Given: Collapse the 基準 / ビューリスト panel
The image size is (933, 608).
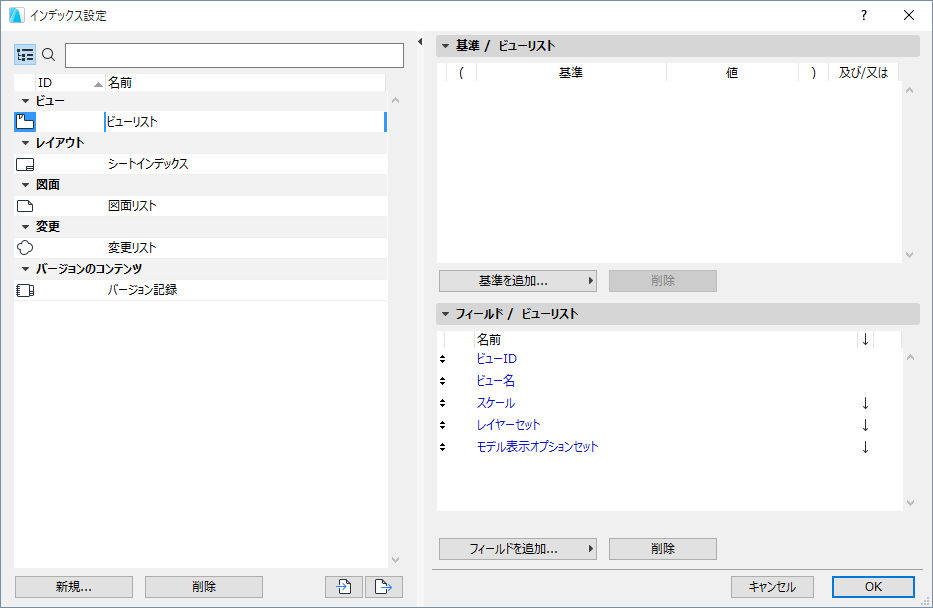Looking at the screenshot, I should tap(444, 44).
